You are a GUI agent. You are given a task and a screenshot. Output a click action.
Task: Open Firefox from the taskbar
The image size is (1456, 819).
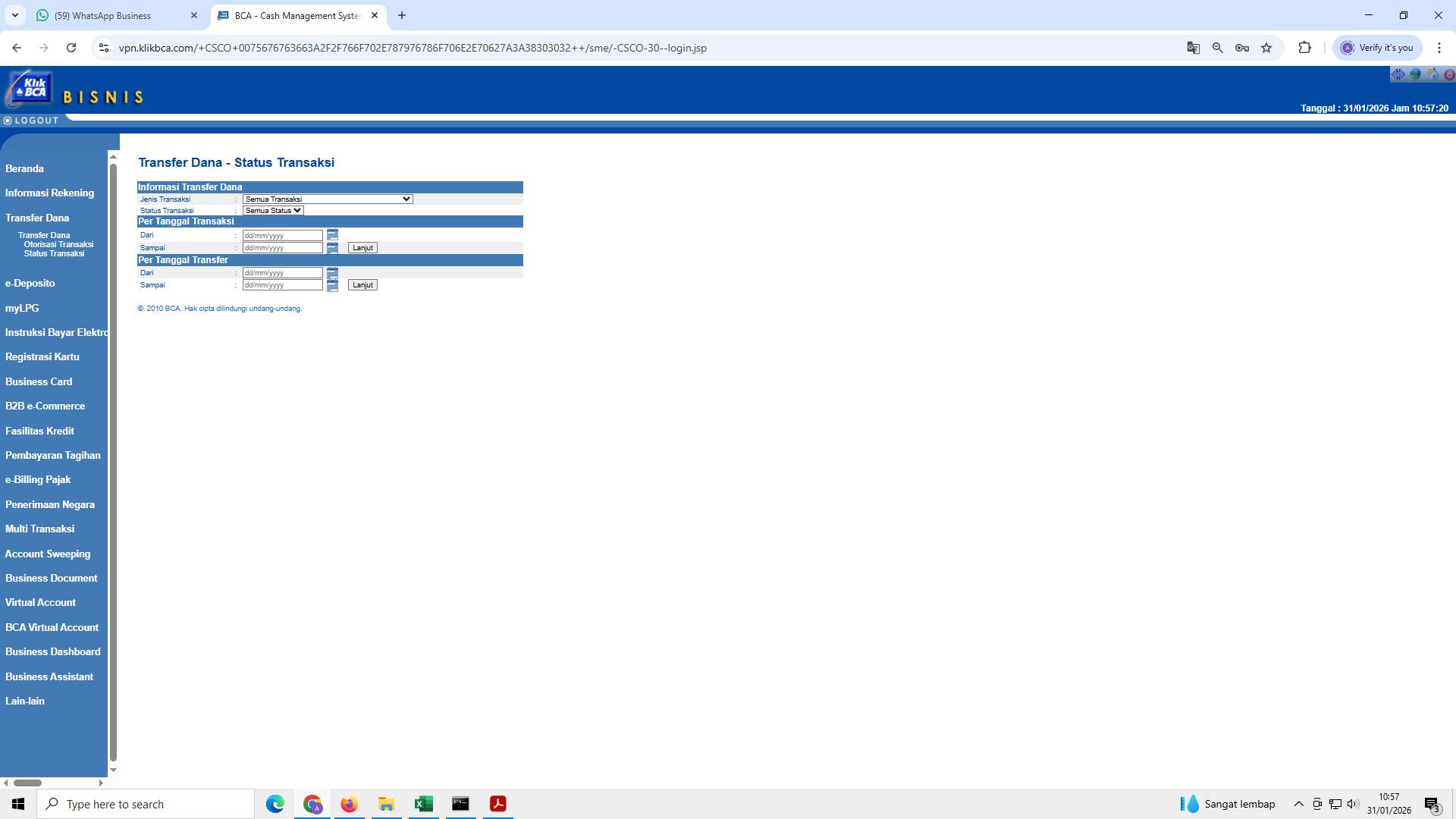(x=349, y=803)
